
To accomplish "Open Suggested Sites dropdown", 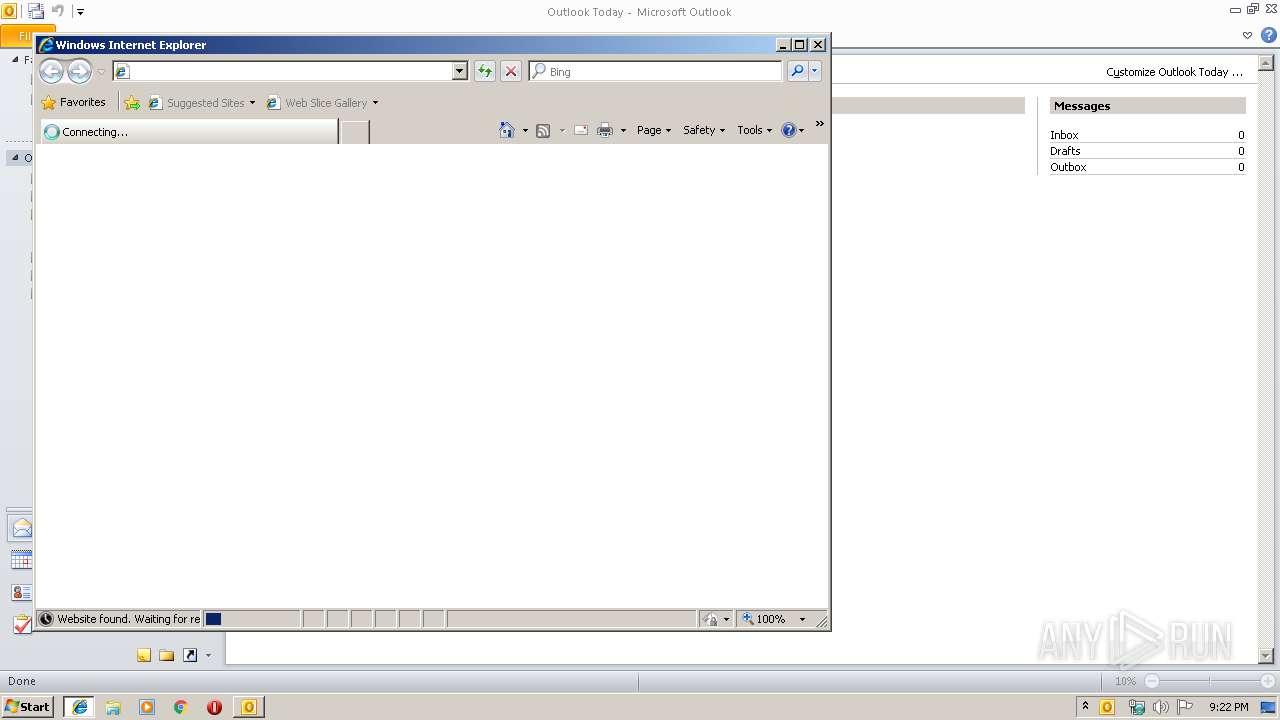I will point(202,102).
